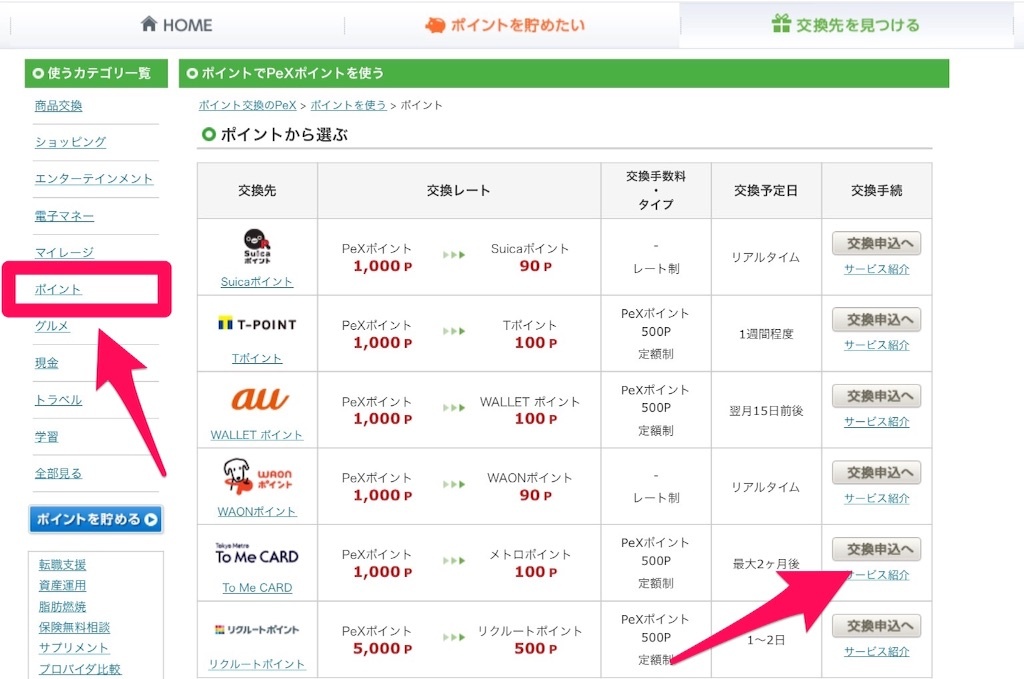Click 1週間程度 schedule cell
The image size is (1024, 679).
click(x=766, y=334)
